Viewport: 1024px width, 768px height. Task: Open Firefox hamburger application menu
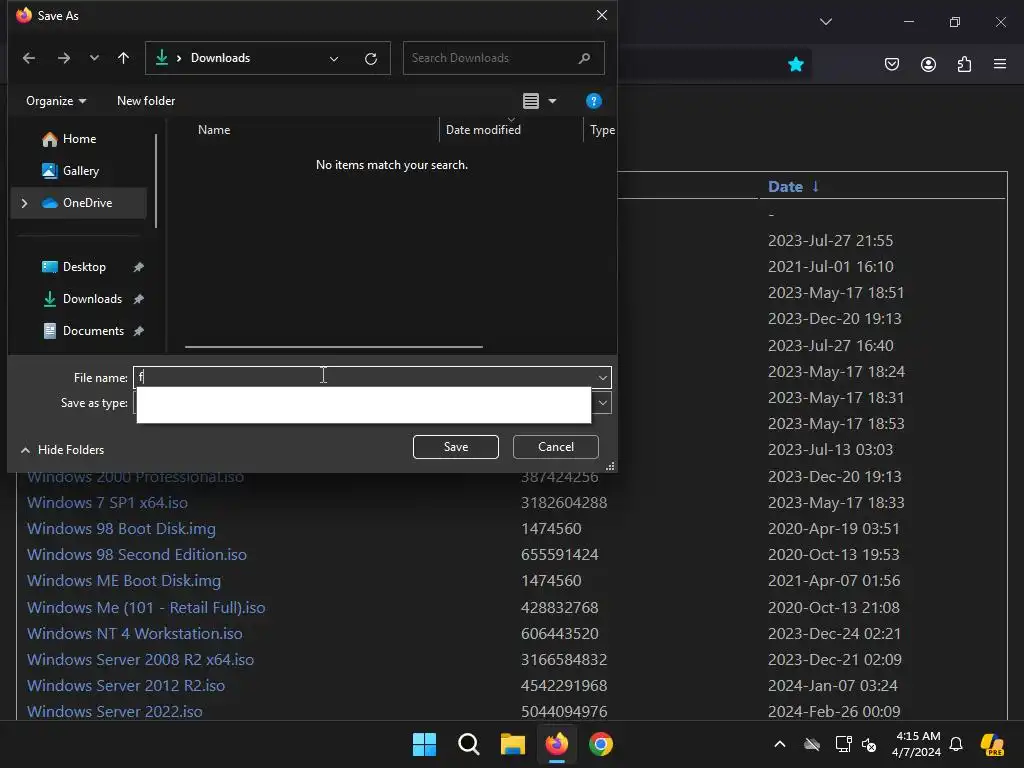tap(1000, 64)
